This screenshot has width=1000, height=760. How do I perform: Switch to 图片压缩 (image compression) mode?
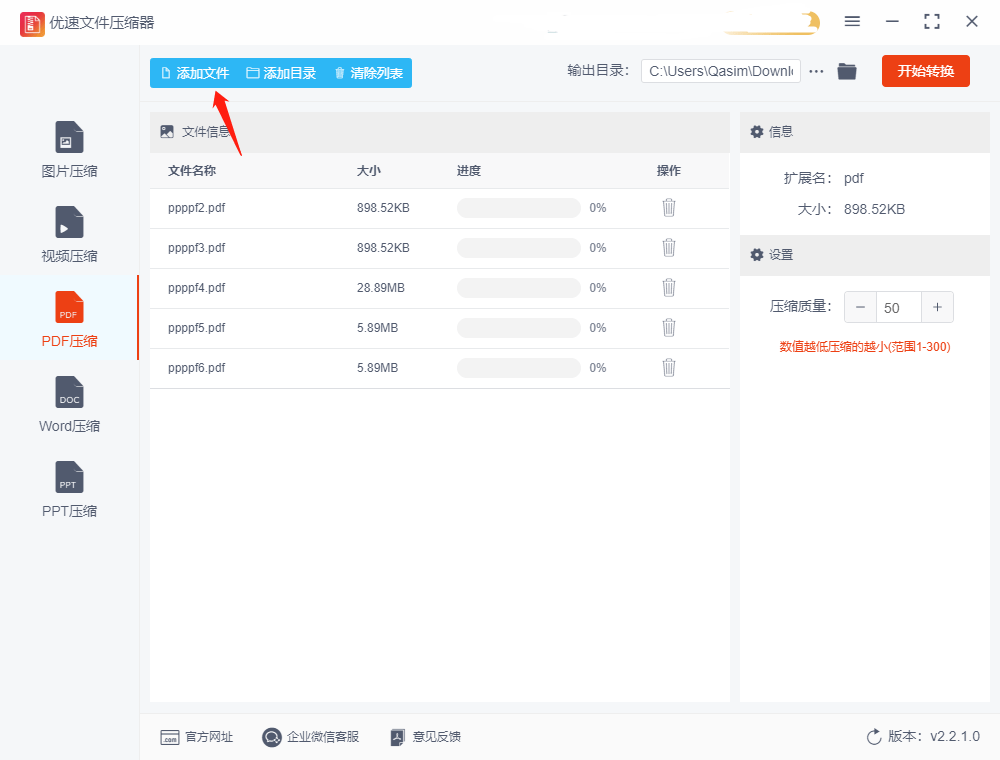coord(68,150)
